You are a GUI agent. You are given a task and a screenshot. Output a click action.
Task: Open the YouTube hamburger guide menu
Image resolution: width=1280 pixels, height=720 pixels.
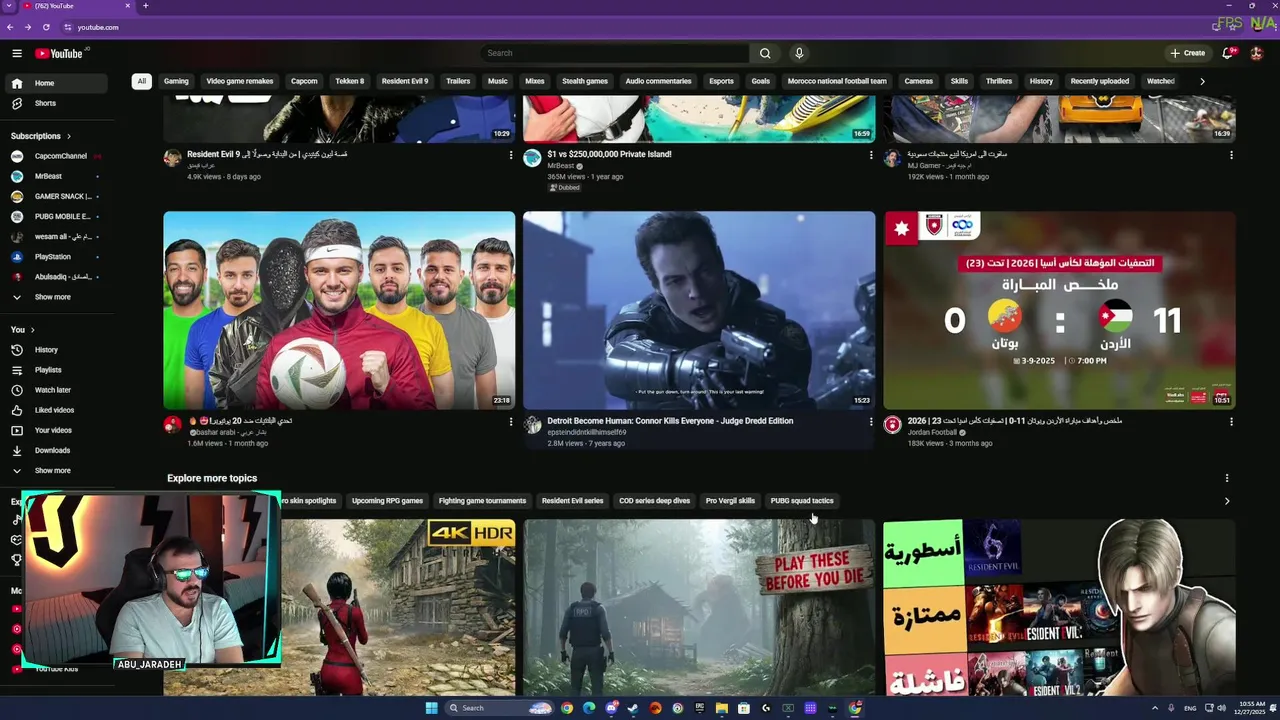[17, 53]
